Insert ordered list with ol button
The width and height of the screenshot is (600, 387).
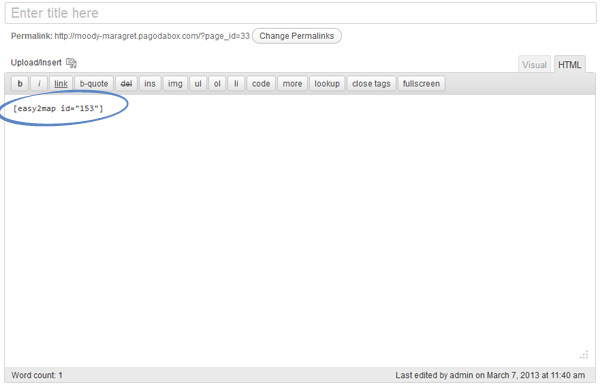pyautogui.click(x=217, y=83)
